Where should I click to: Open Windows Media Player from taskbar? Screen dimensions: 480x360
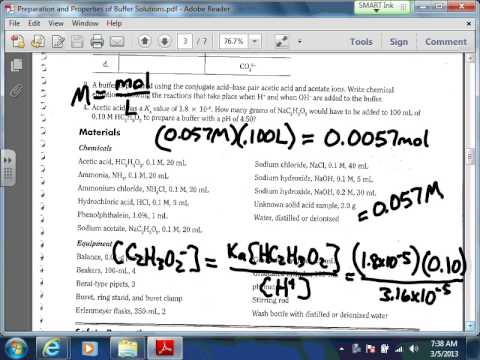pyautogui.click(x=89, y=348)
